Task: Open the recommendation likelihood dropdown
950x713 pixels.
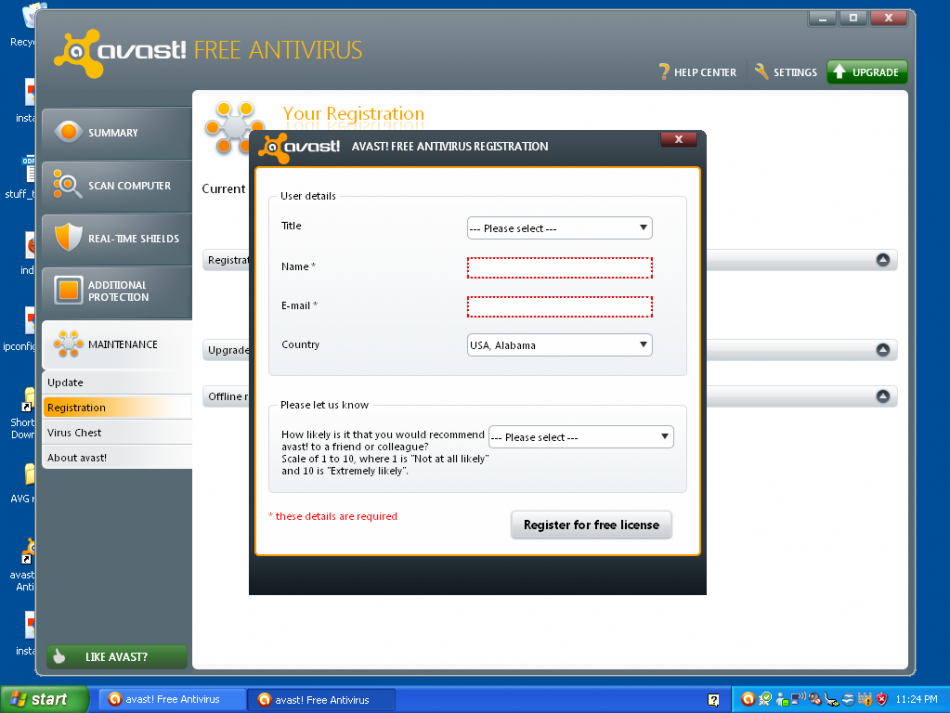Action: pyautogui.click(x=580, y=437)
